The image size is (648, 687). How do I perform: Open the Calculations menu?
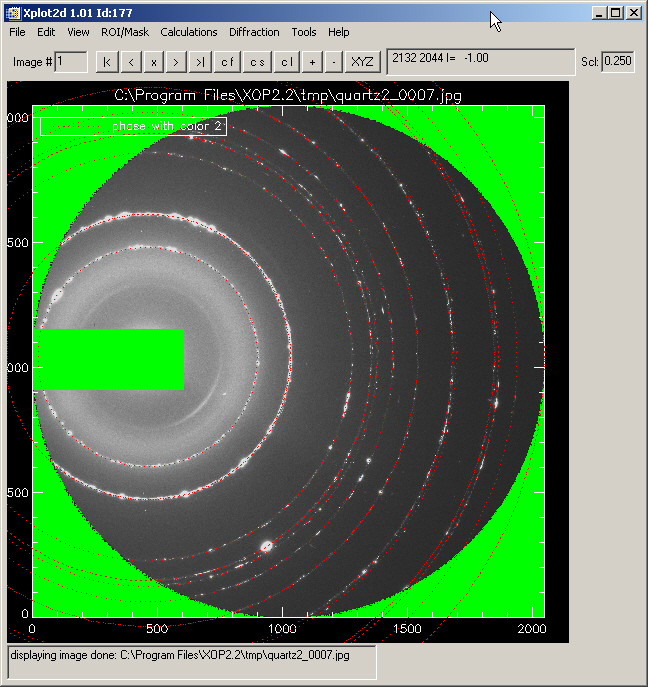coord(188,32)
